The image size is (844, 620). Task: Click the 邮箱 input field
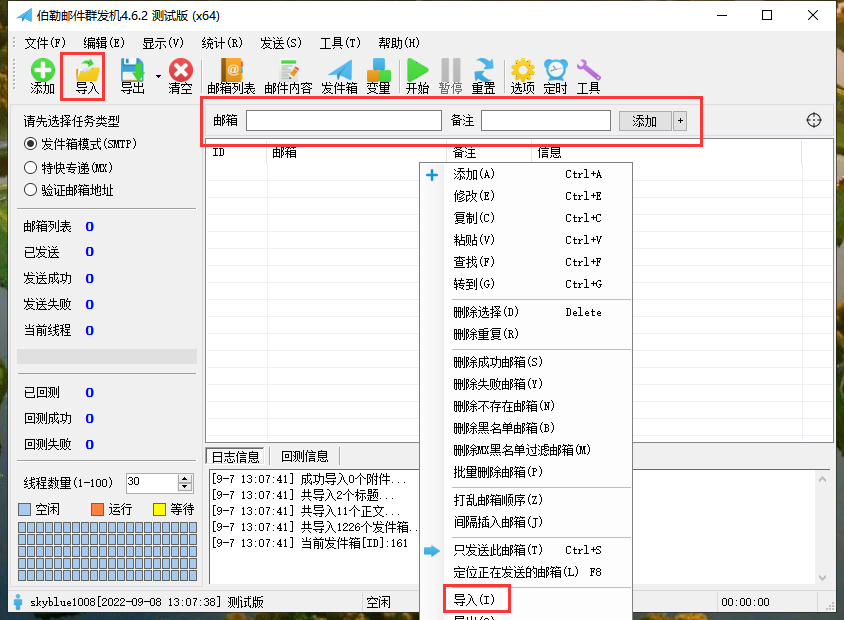pos(344,121)
